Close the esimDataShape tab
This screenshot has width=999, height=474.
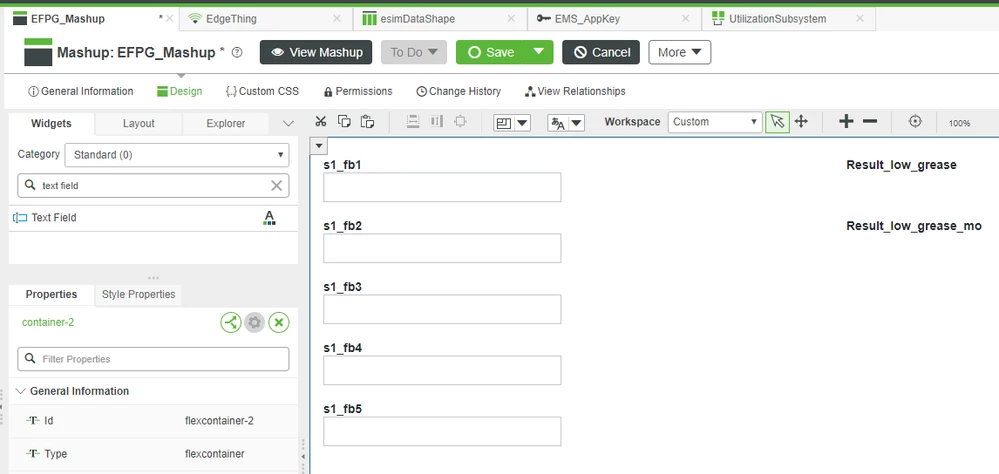511,18
